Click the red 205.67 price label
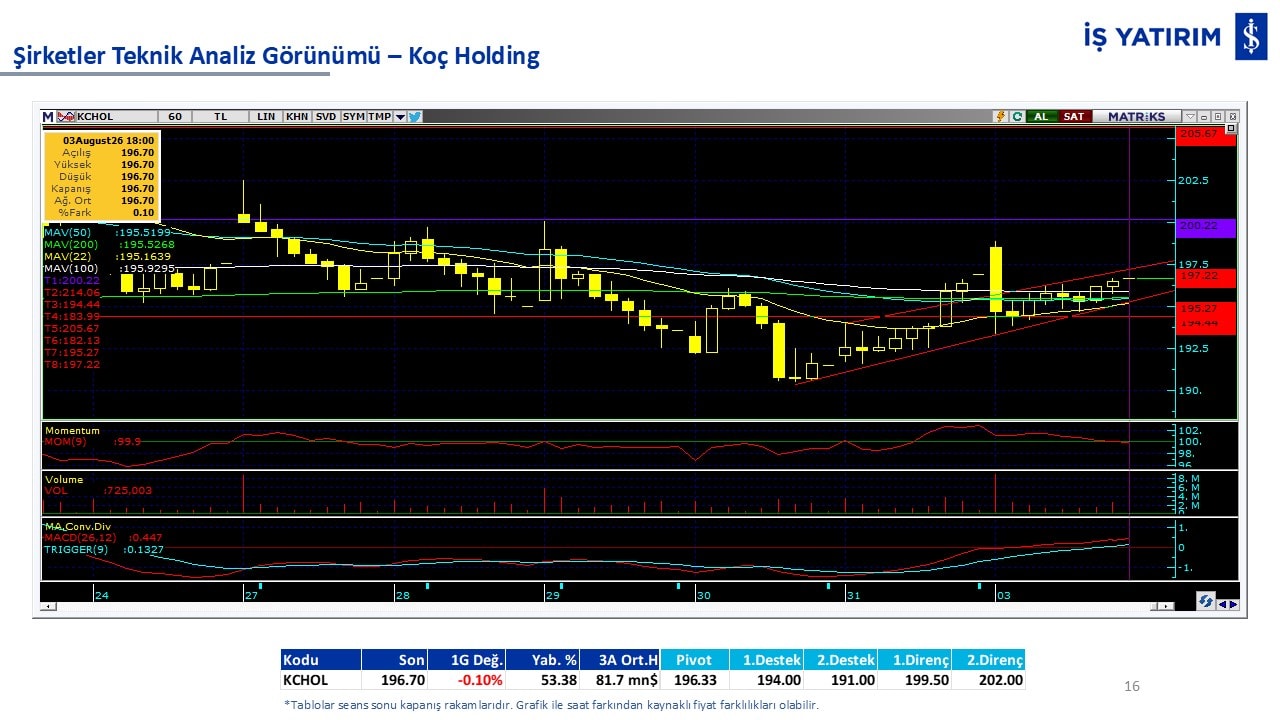This screenshot has width=1280, height=720. [1207, 136]
